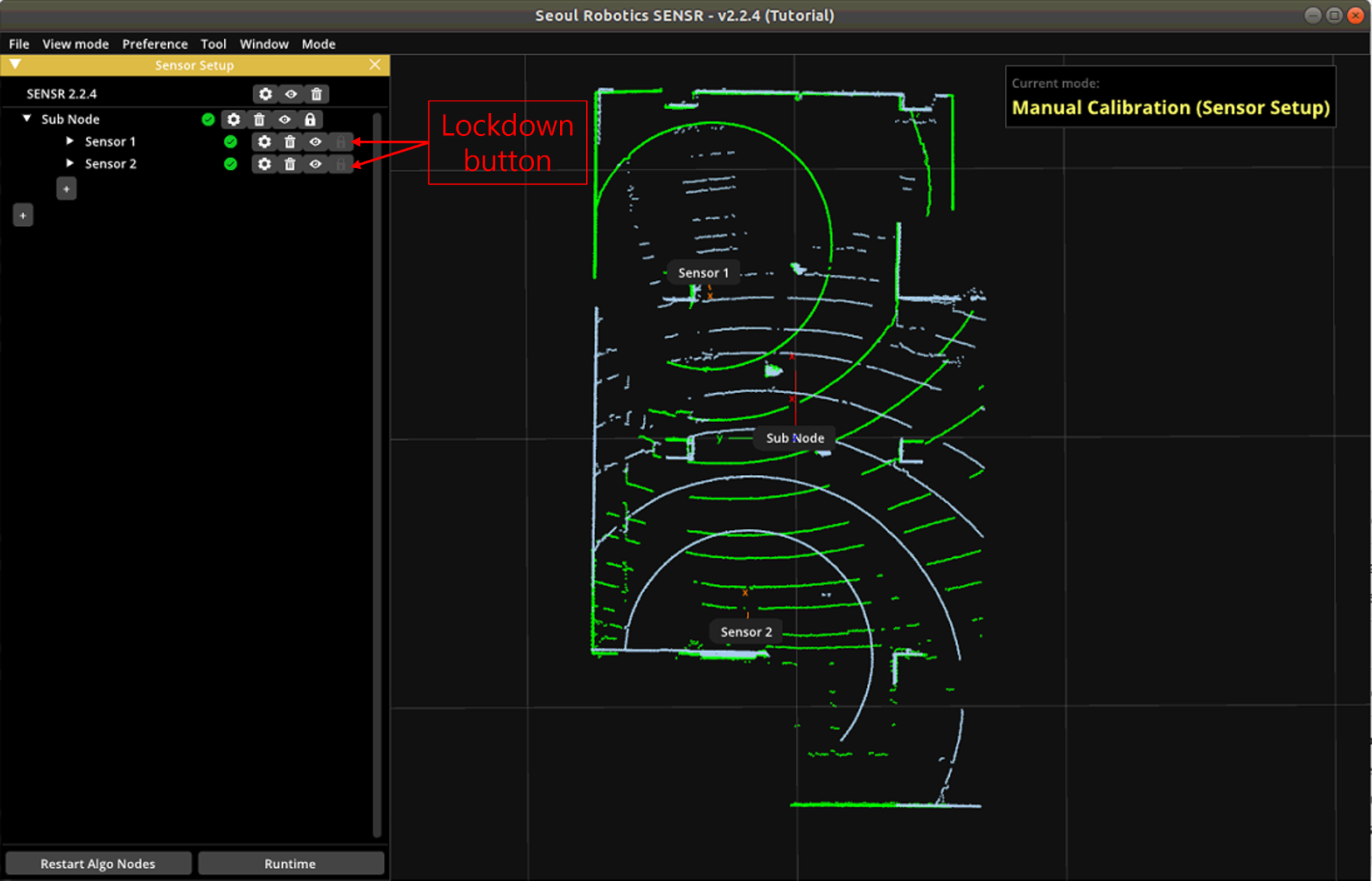This screenshot has height=881, width=1372.
Task: Click the Sub Node lock icon
Action: [x=310, y=119]
